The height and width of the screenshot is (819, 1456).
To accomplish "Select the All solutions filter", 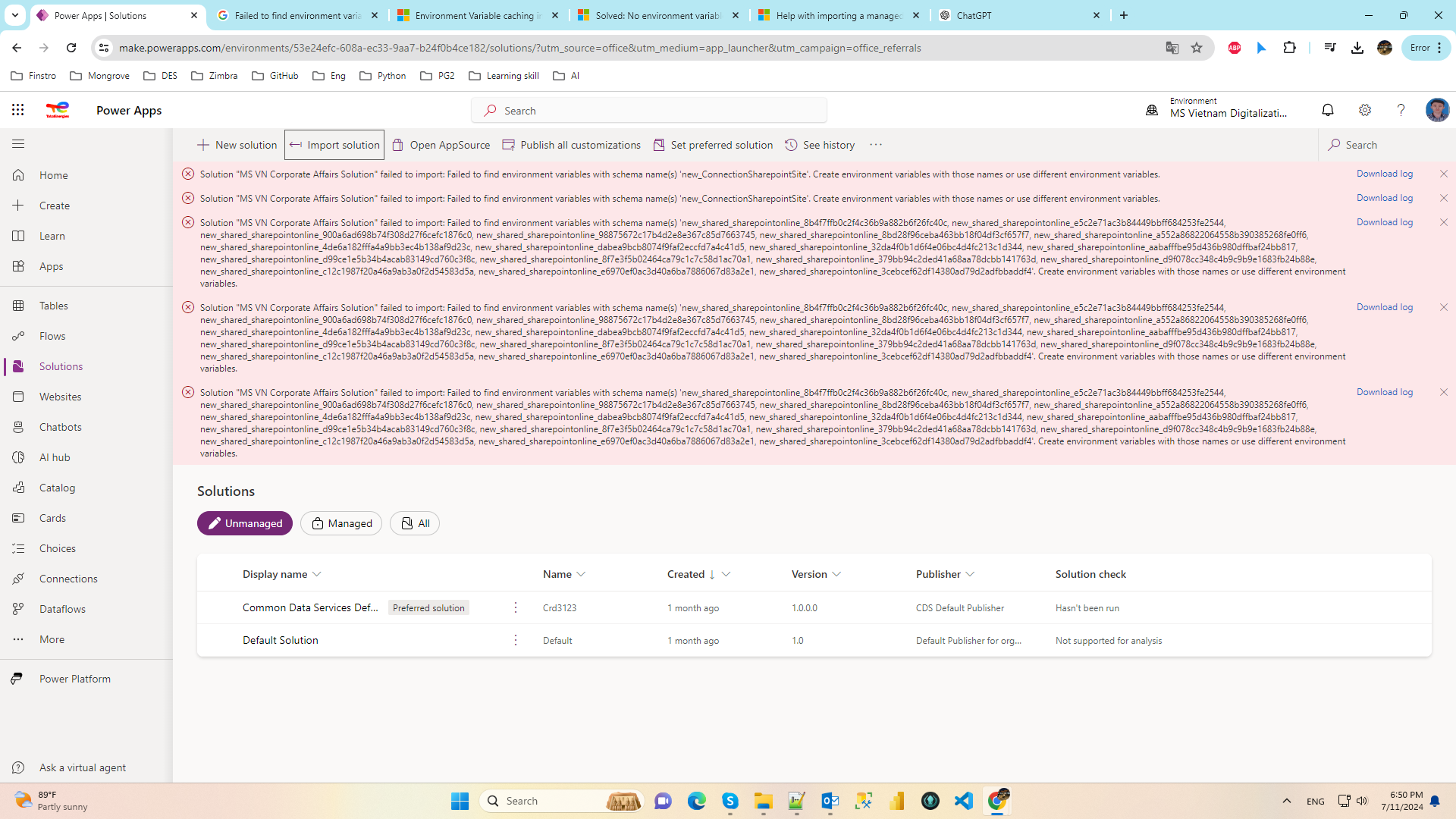I will [415, 523].
